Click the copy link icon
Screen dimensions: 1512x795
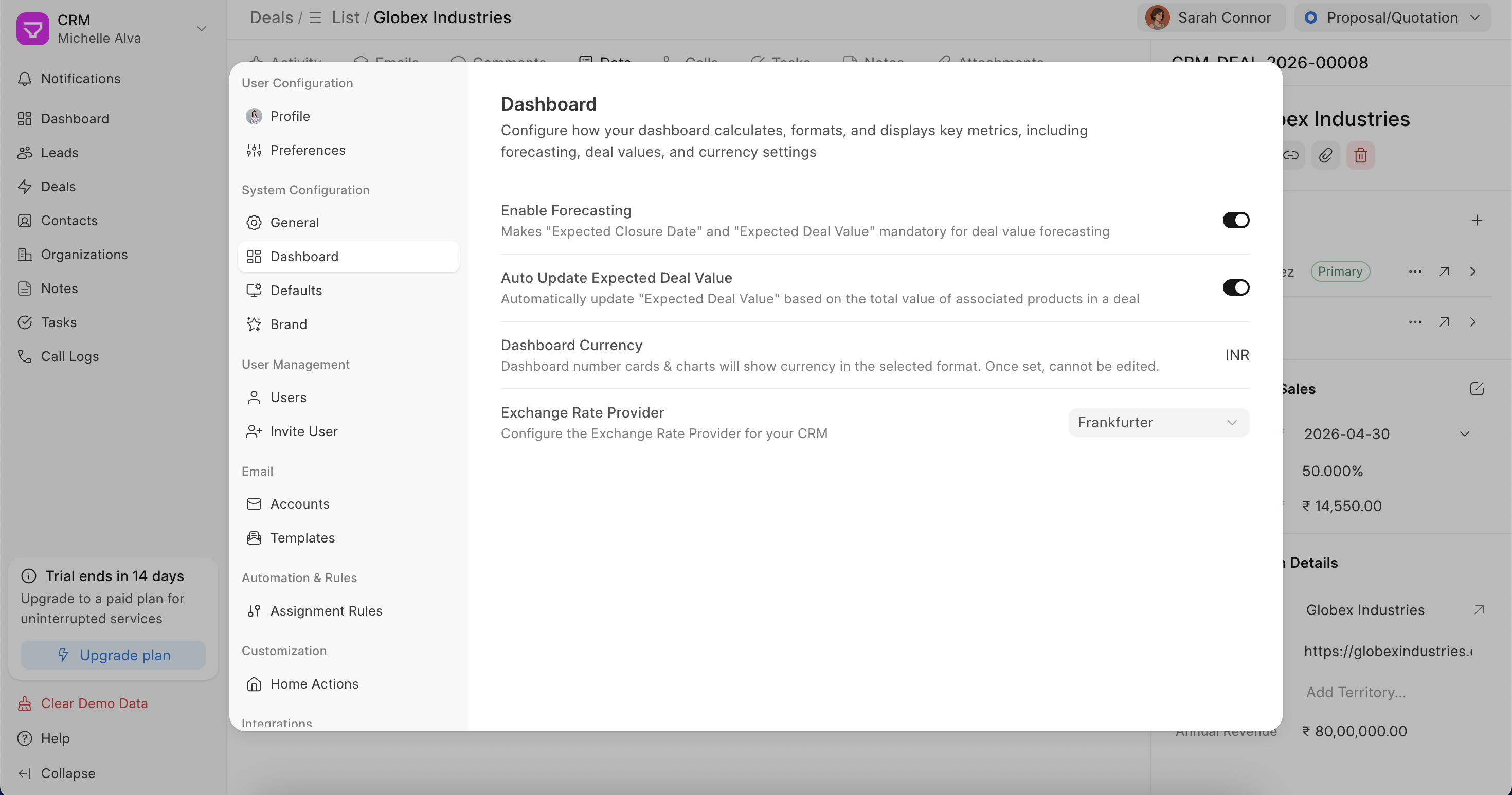click(x=1291, y=155)
